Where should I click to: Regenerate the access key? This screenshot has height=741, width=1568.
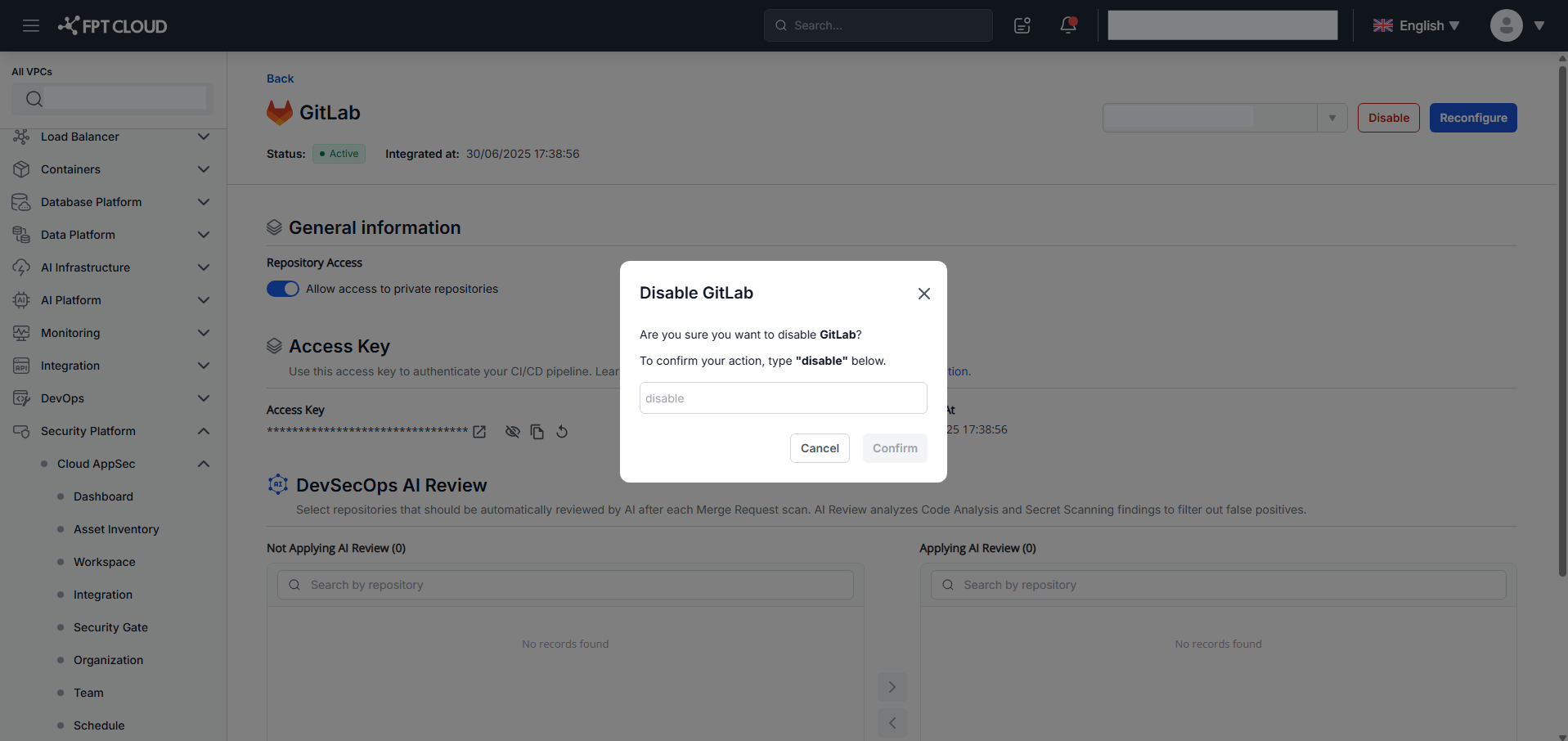pyautogui.click(x=562, y=432)
